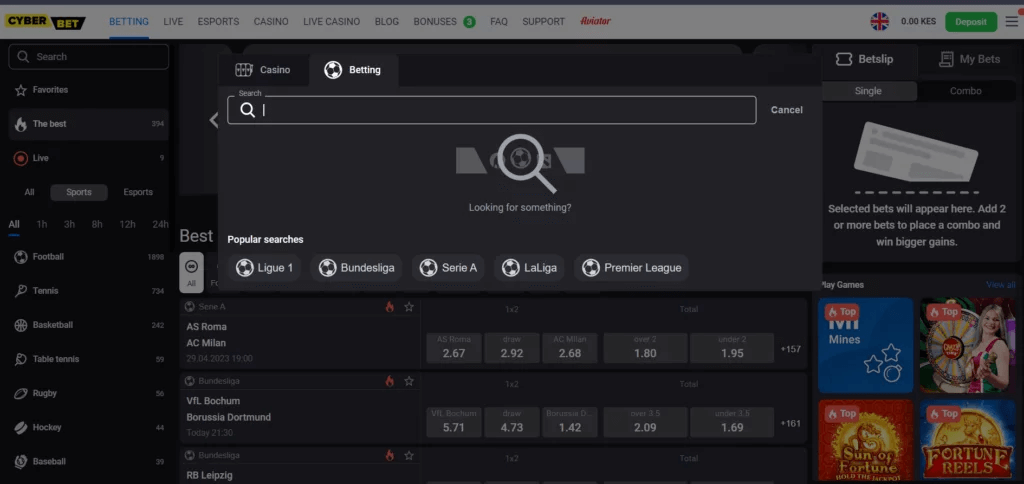The width and height of the screenshot is (1024, 484).
Task: Select the Baseball icon
Action: click(21, 461)
